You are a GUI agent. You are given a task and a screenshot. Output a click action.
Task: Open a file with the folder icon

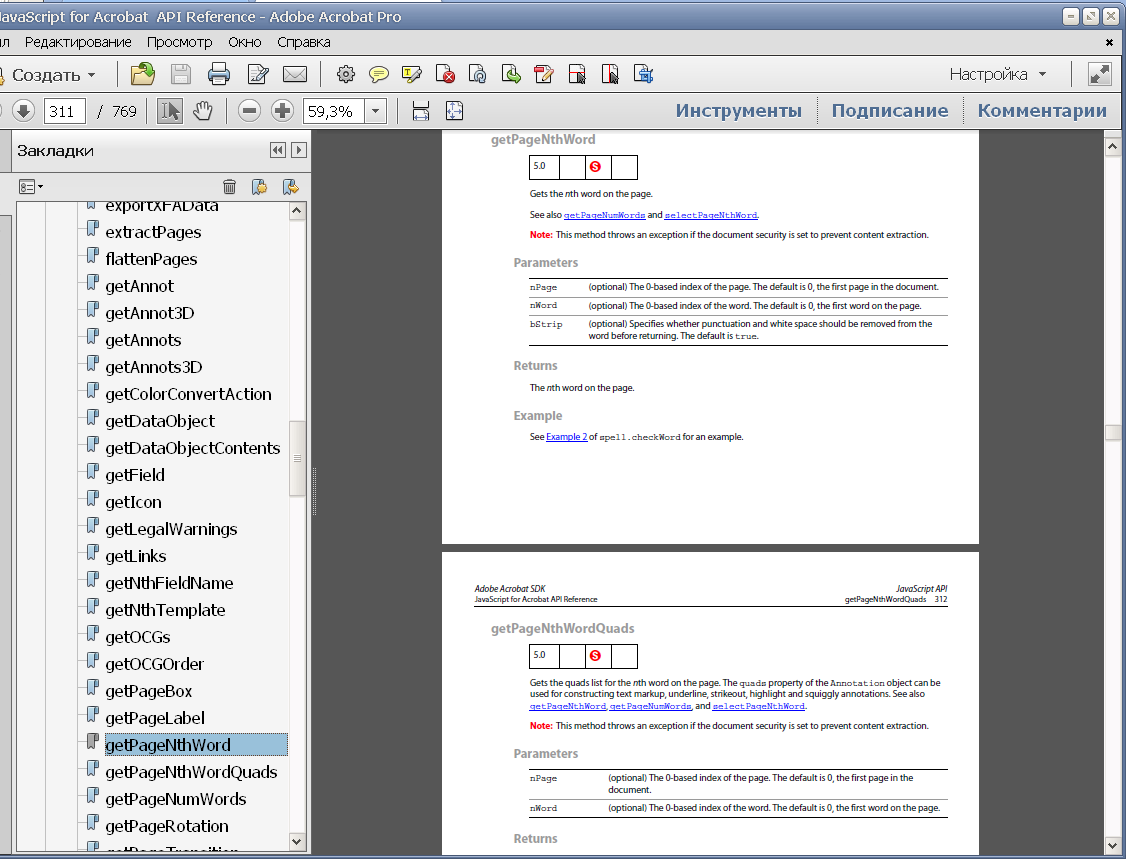142,74
